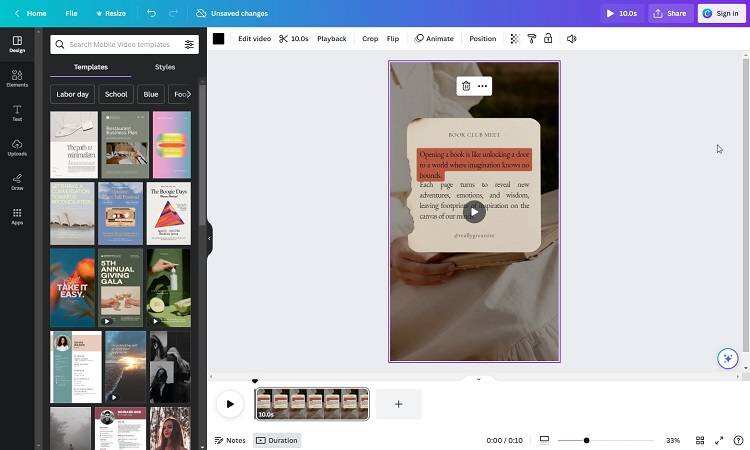Viewport: 750px width, 450px height.
Task: Go to Home
Action: tap(36, 13)
